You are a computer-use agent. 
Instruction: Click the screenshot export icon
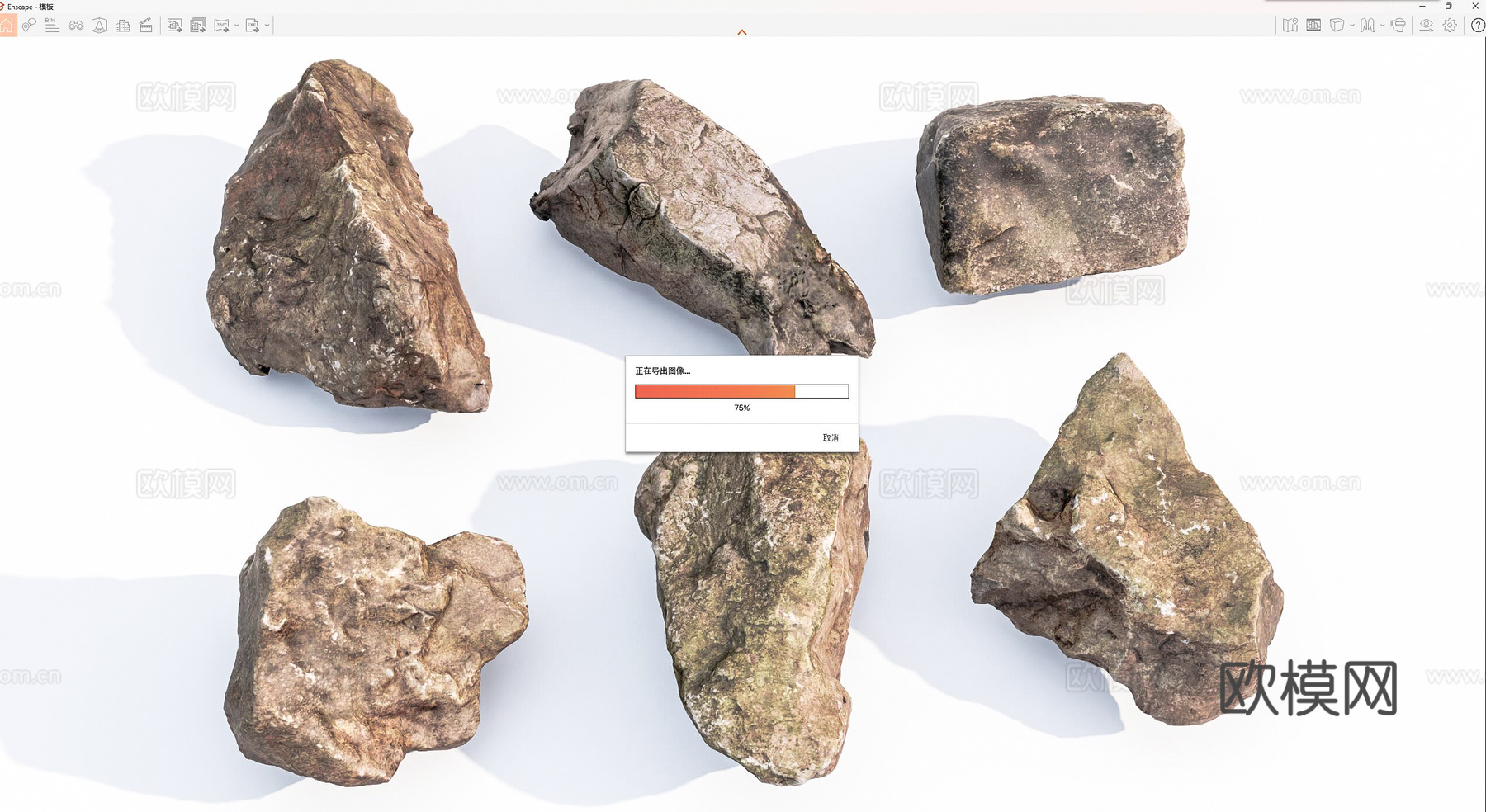tap(174, 26)
